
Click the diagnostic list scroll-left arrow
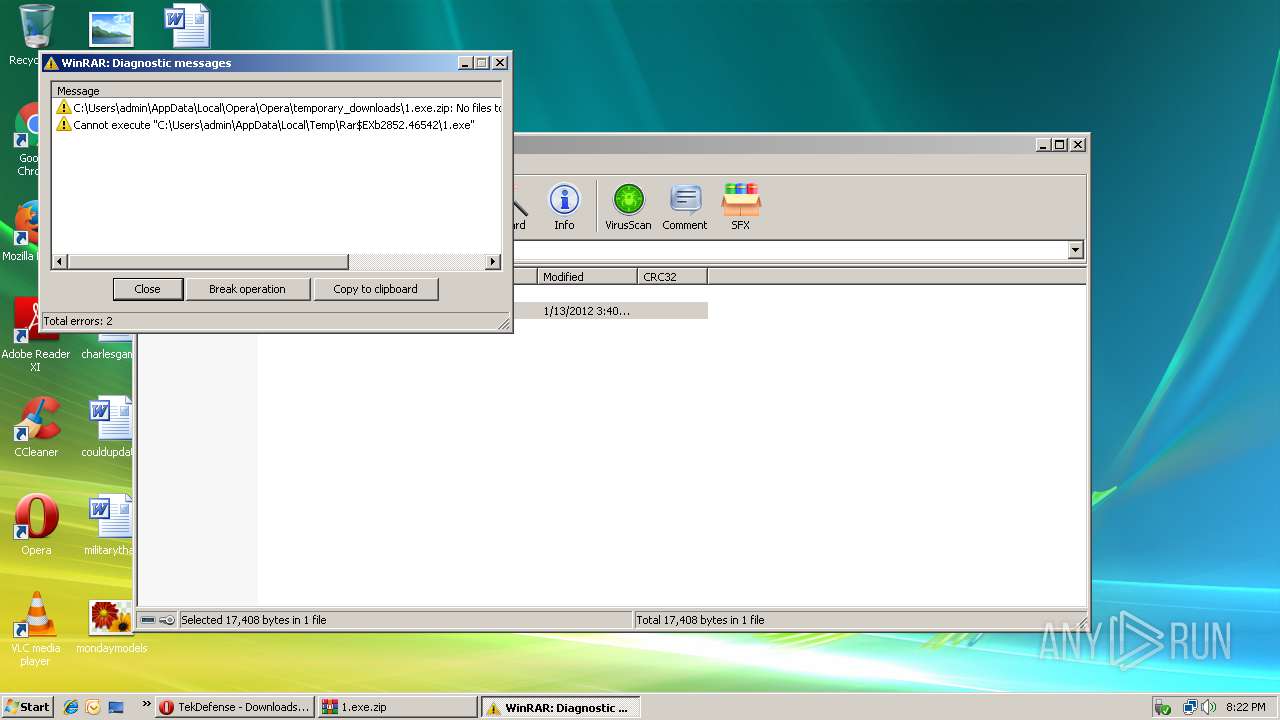60,262
